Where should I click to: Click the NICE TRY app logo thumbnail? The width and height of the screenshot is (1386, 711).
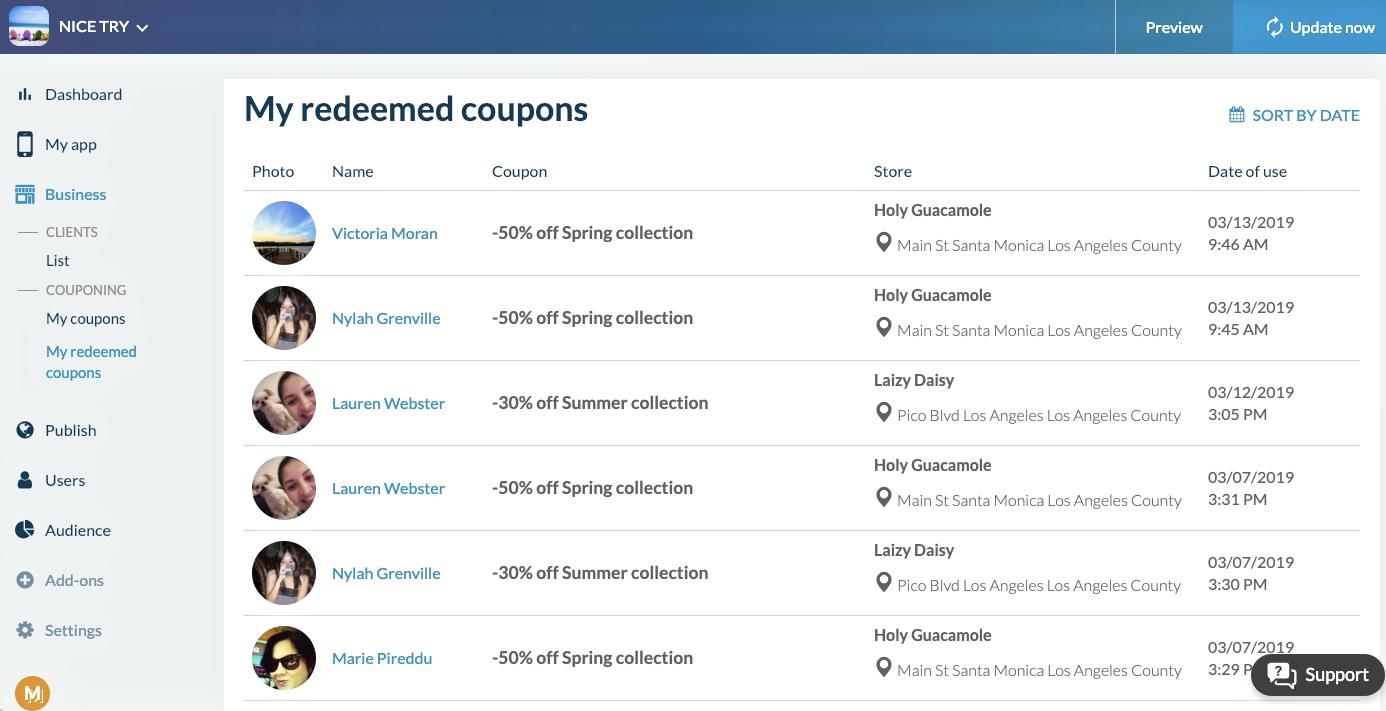point(29,27)
